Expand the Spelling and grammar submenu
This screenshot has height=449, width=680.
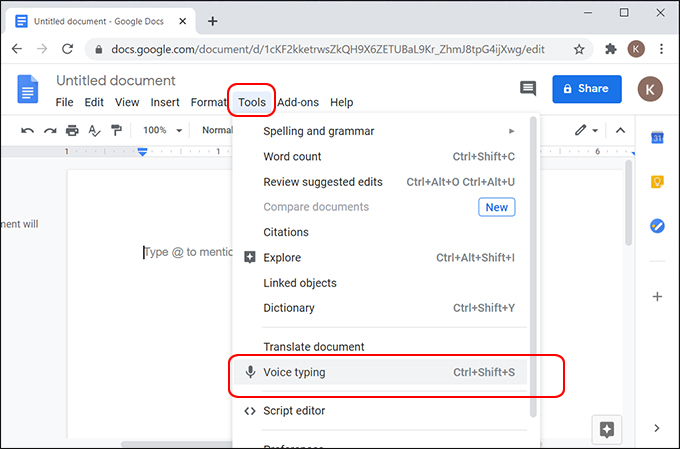pos(388,131)
